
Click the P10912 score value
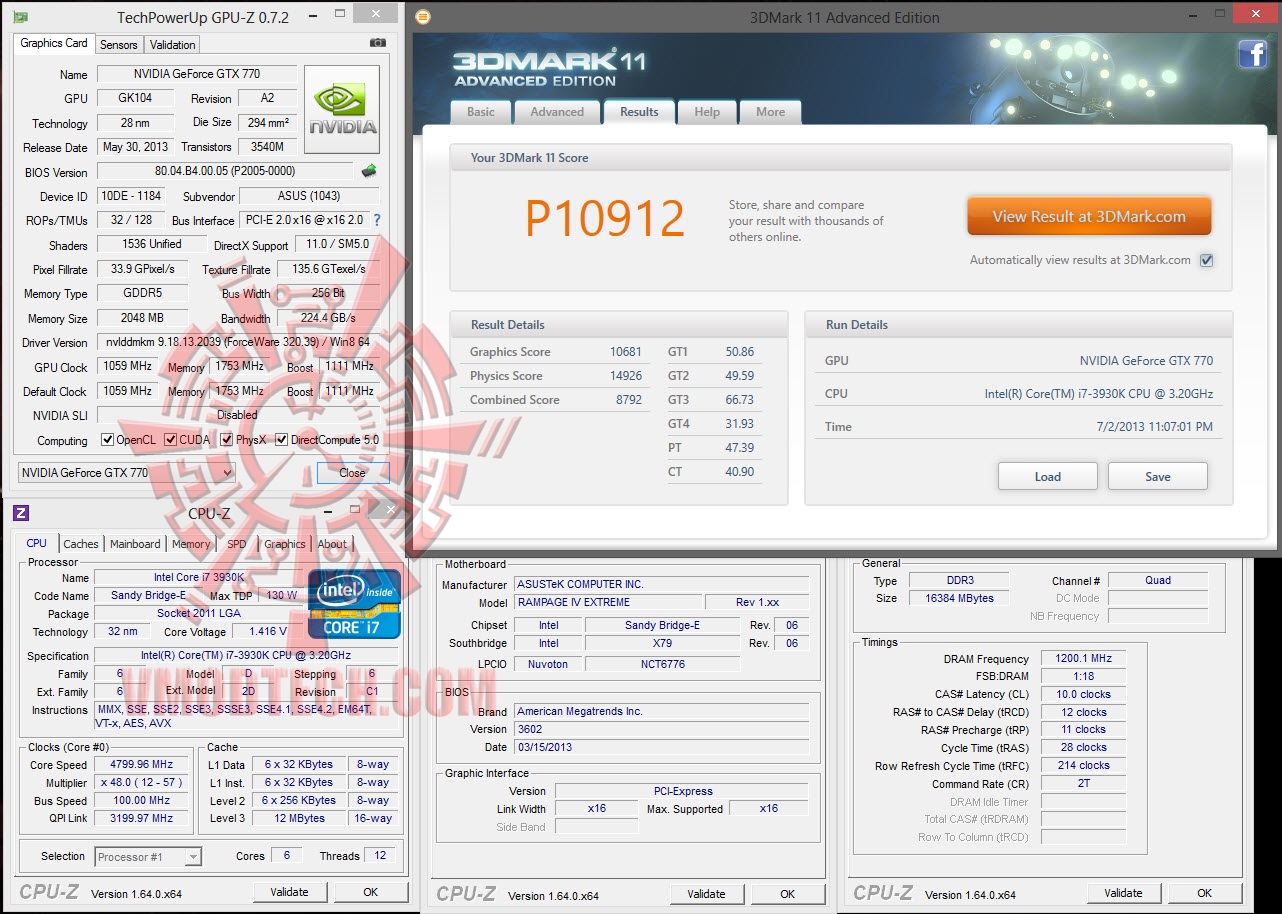point(605,219)
